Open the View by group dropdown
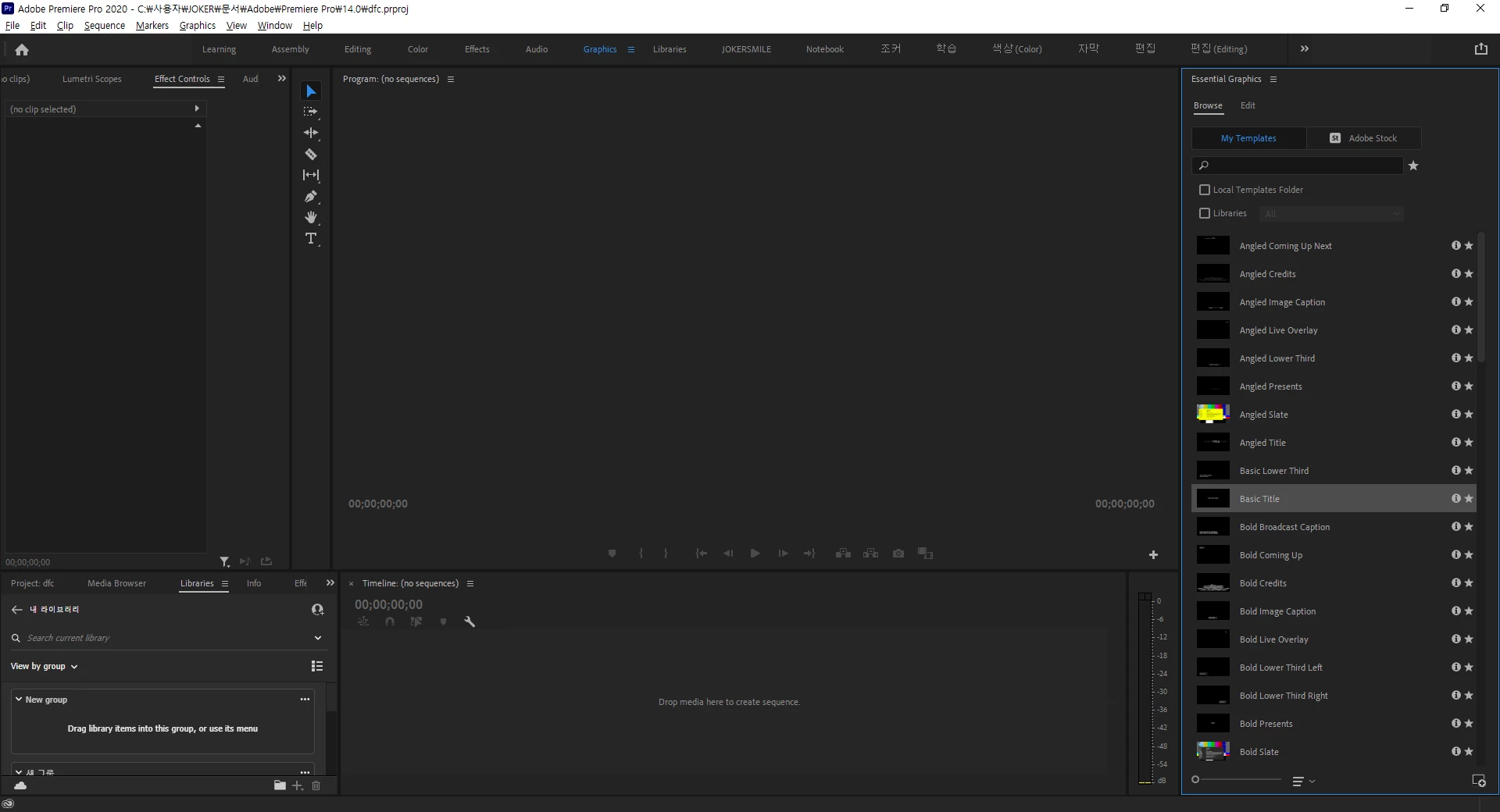 coord(45,666)
